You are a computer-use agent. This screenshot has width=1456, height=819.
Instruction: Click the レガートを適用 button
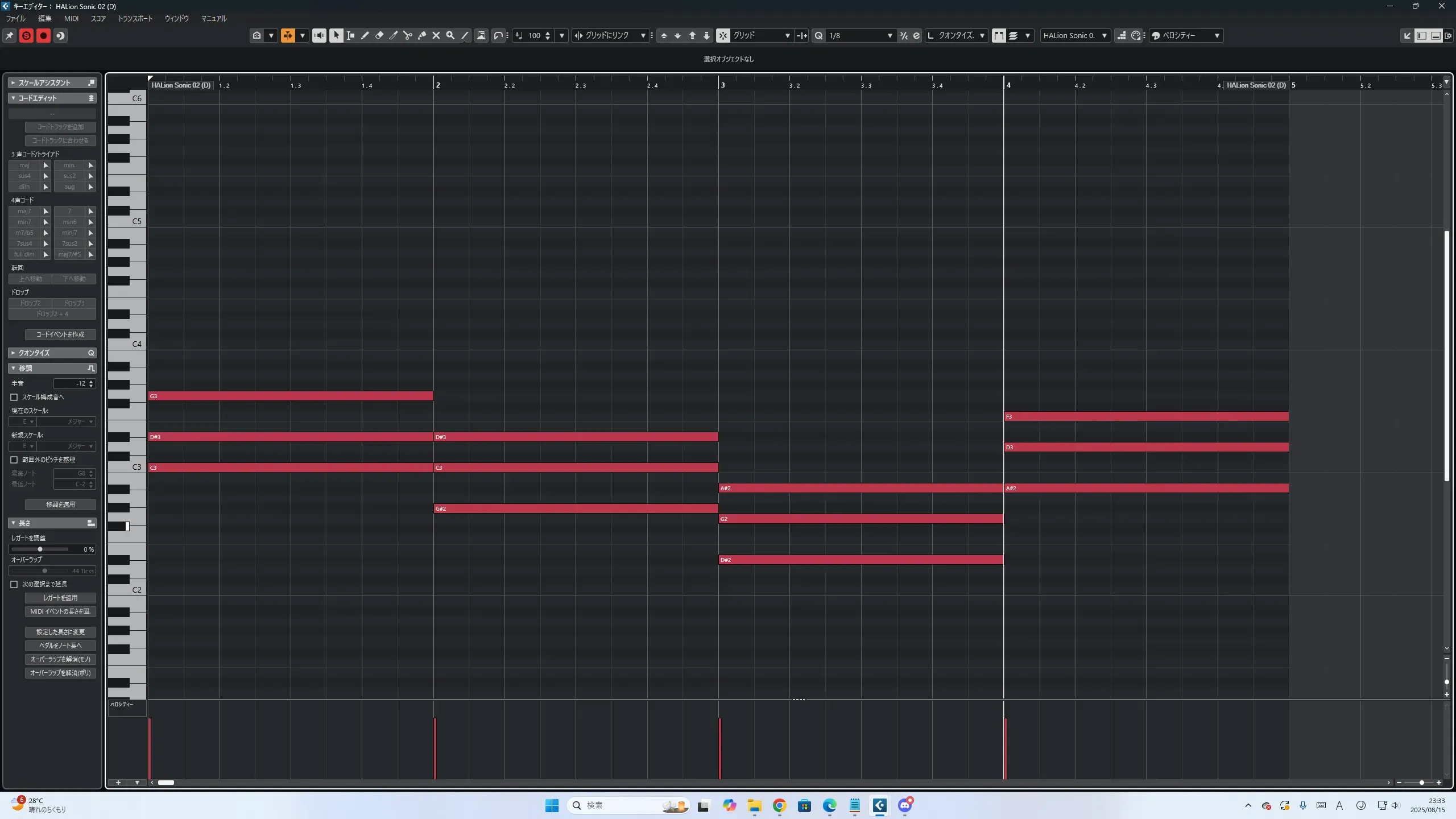coord(60,598)
